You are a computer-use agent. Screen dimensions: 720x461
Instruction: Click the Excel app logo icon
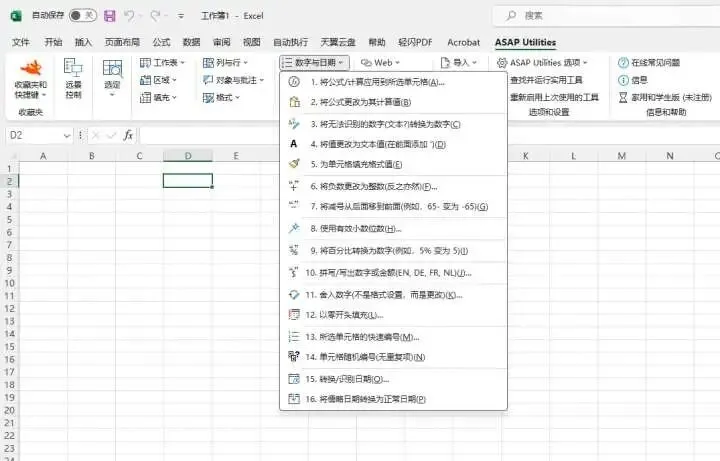[16, 16]
